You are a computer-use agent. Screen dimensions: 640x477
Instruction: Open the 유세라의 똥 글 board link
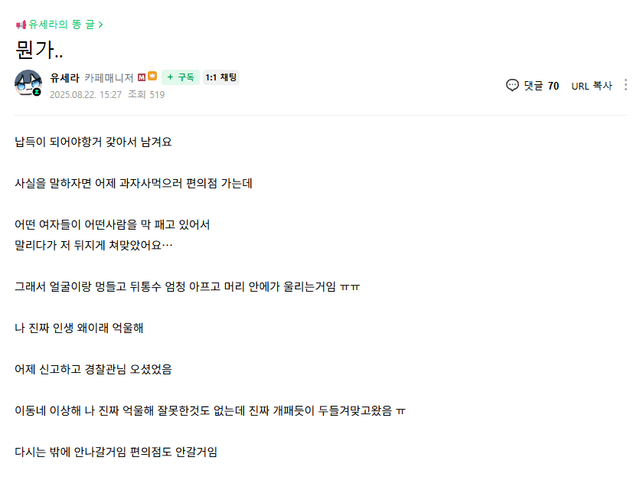62,23
